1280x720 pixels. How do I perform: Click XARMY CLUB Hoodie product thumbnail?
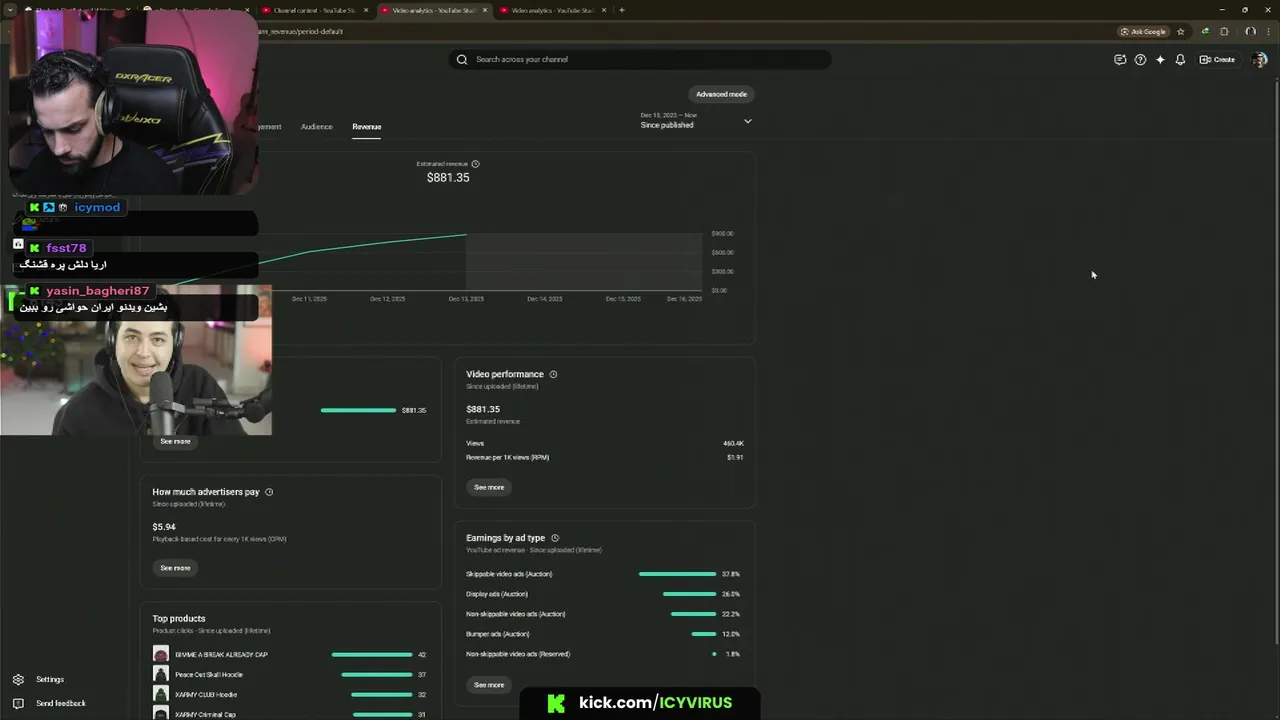[x=161, y=694]
